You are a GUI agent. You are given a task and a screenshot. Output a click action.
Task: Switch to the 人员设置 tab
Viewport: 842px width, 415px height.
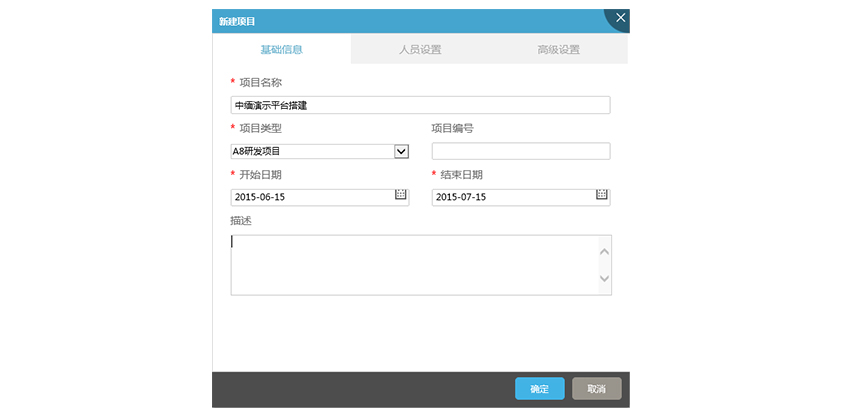(420, 49)
